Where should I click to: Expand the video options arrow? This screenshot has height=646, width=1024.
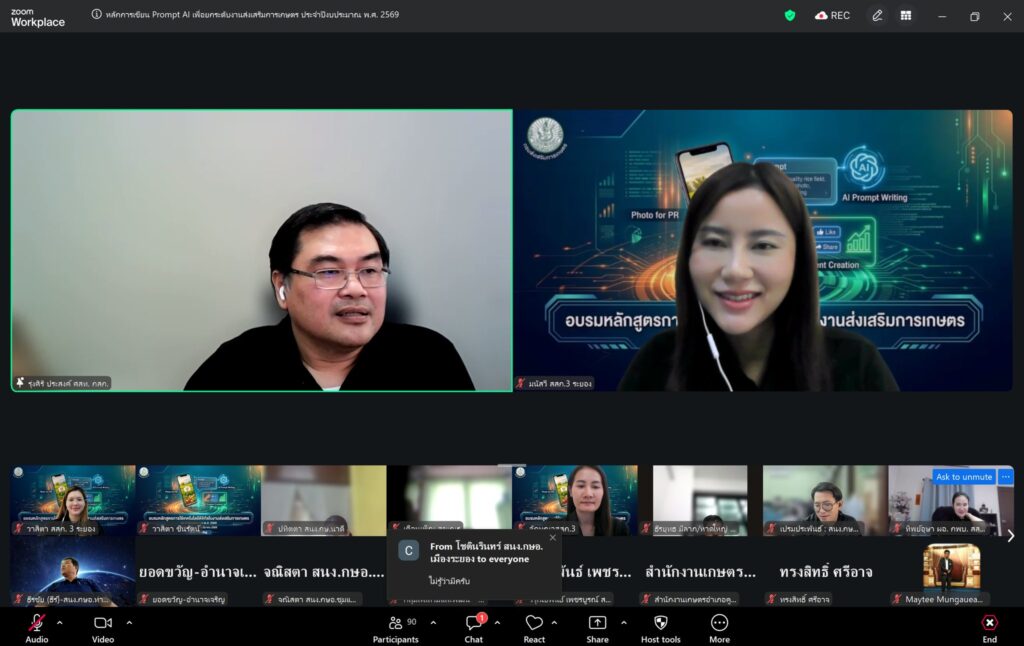point(129,622)
